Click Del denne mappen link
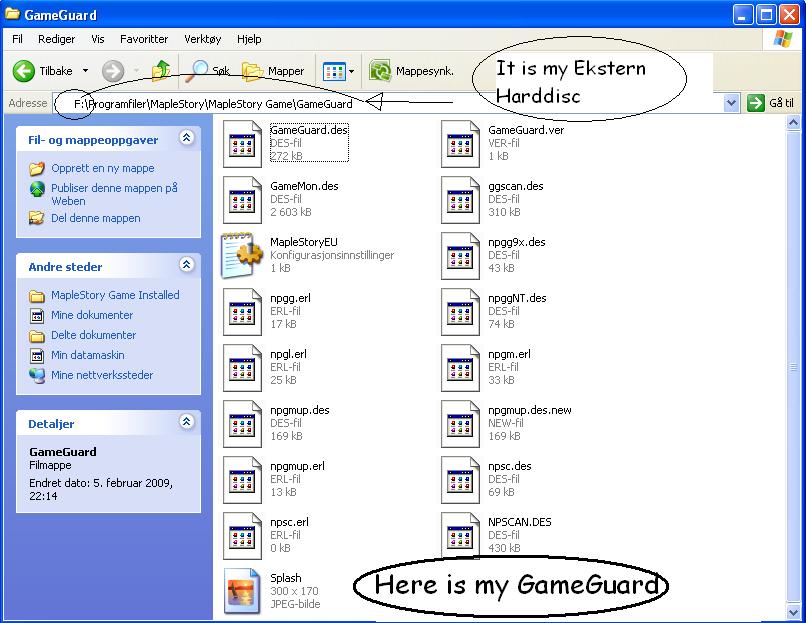The width and height of the screenshot is (806, 623). point(96,218)
